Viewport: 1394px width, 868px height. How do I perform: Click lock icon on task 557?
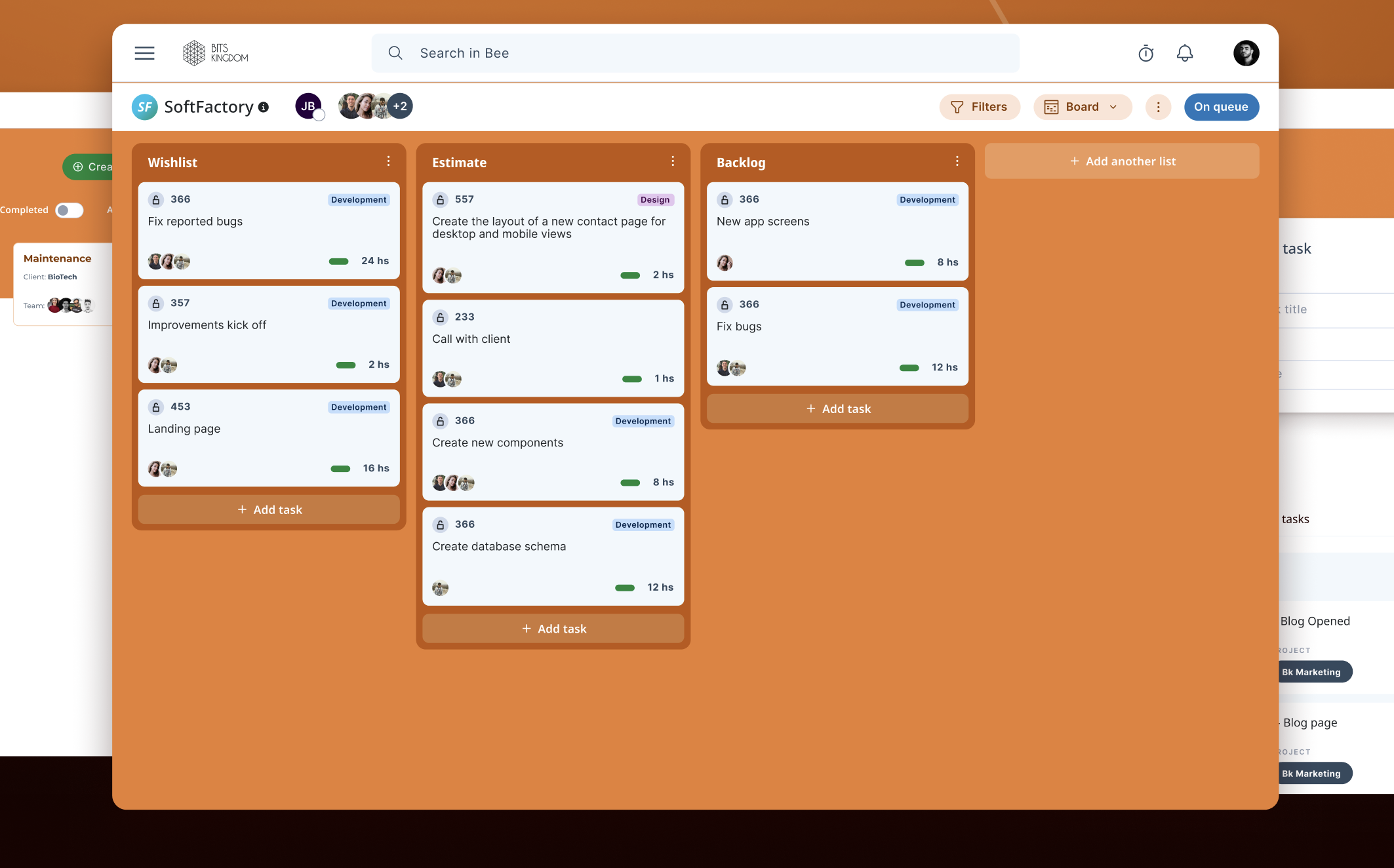[x=441, y=199]
